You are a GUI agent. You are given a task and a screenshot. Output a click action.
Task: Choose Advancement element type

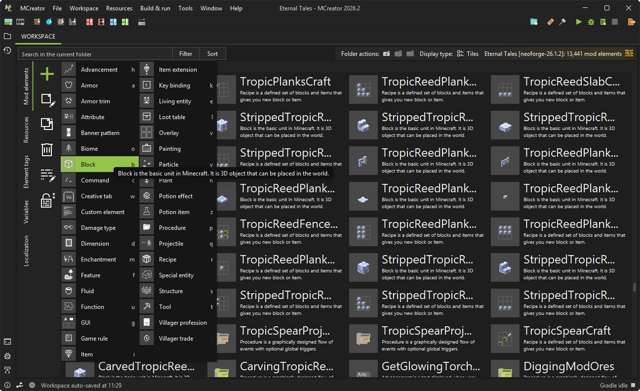[x=100, y=70]
